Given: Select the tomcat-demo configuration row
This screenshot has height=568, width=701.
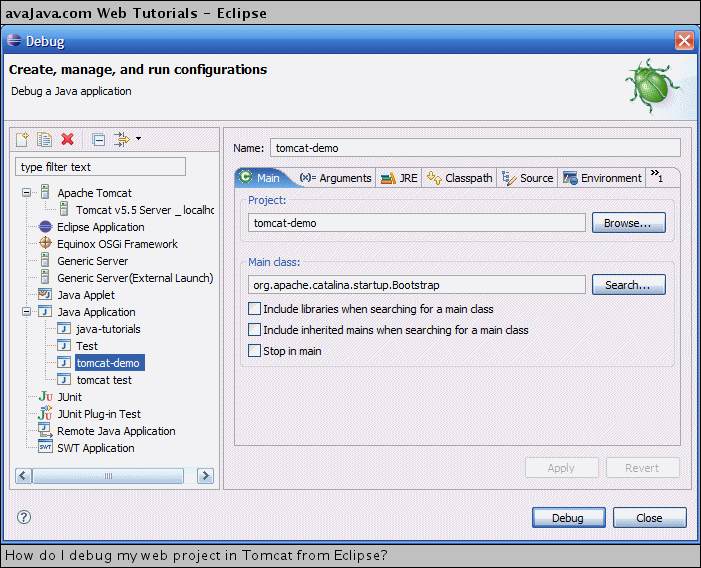Looking at the screenshot, I should tap(110, 362).
